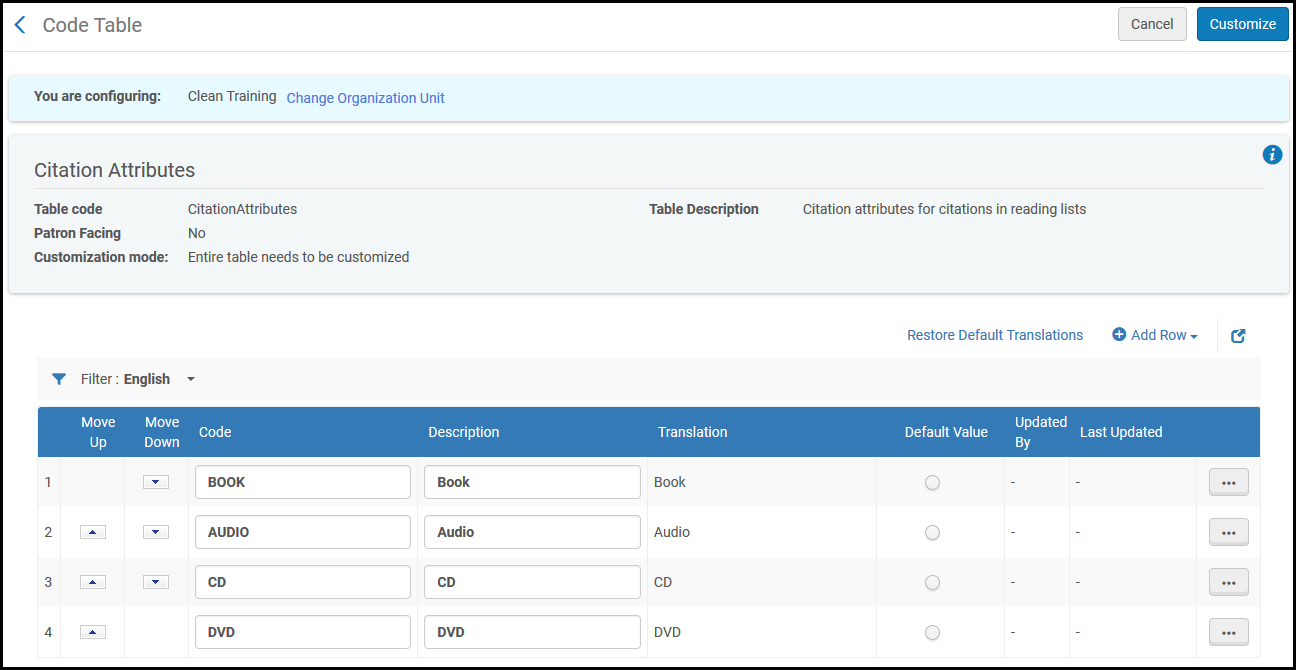Viewport: 1296px width, 670px height.
Task: Click the Customize button
Action: coord(1242,24)
